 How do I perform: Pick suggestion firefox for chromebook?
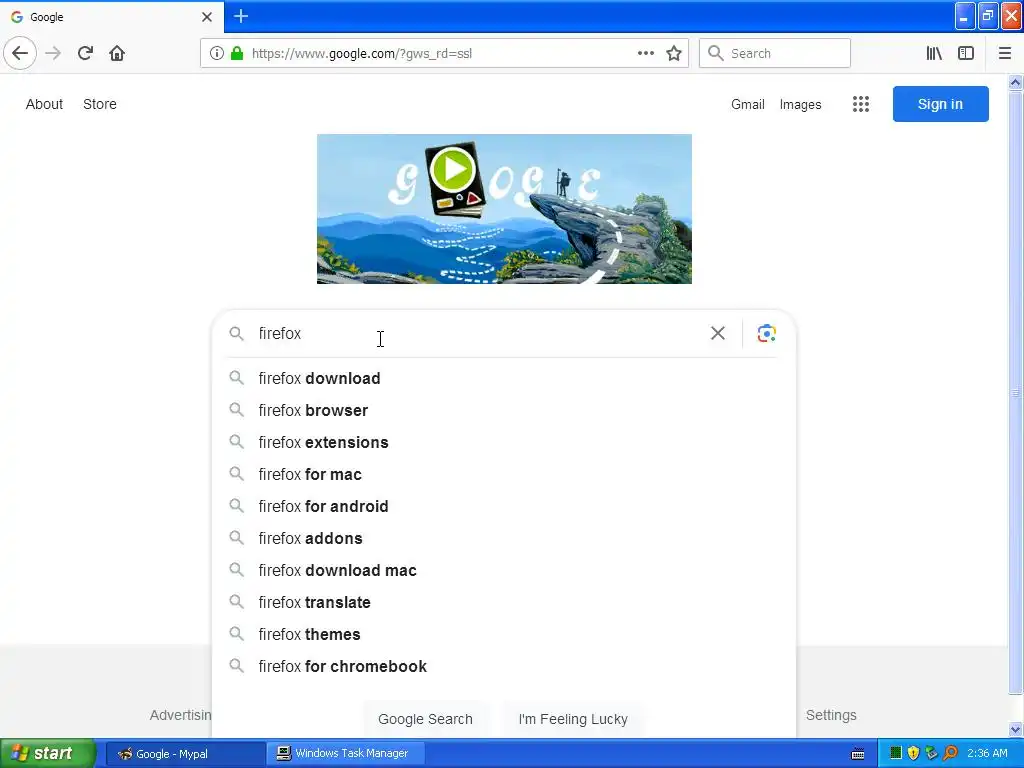pos(503,666)
